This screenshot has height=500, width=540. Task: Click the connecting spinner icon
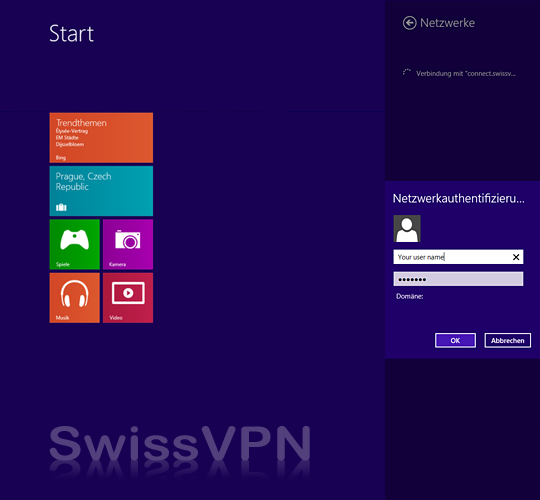click(407, 73)
